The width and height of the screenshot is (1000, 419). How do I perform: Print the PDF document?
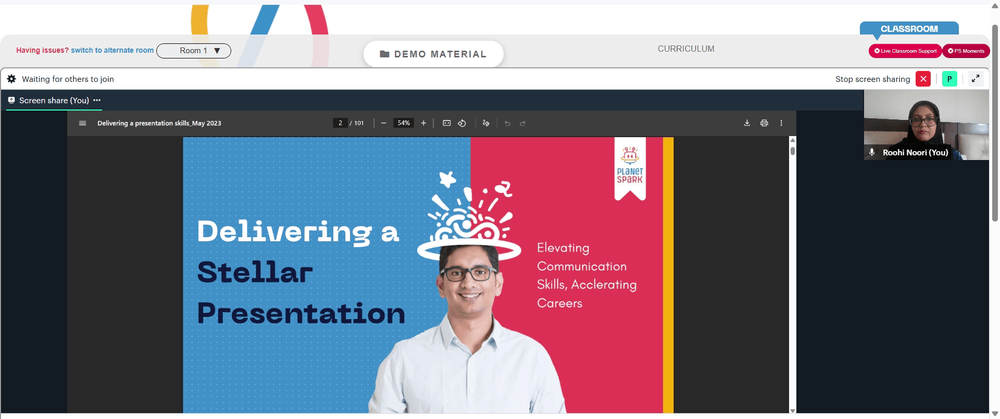pyautogui.click(x=764, y=123)
